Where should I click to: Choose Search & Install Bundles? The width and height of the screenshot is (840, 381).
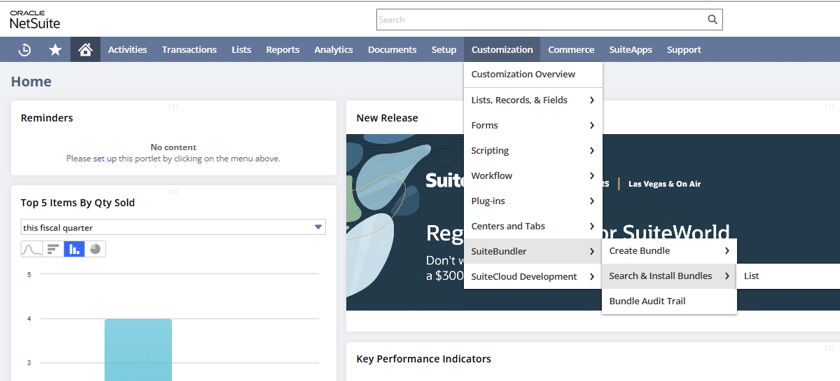(x=669, y=276)
